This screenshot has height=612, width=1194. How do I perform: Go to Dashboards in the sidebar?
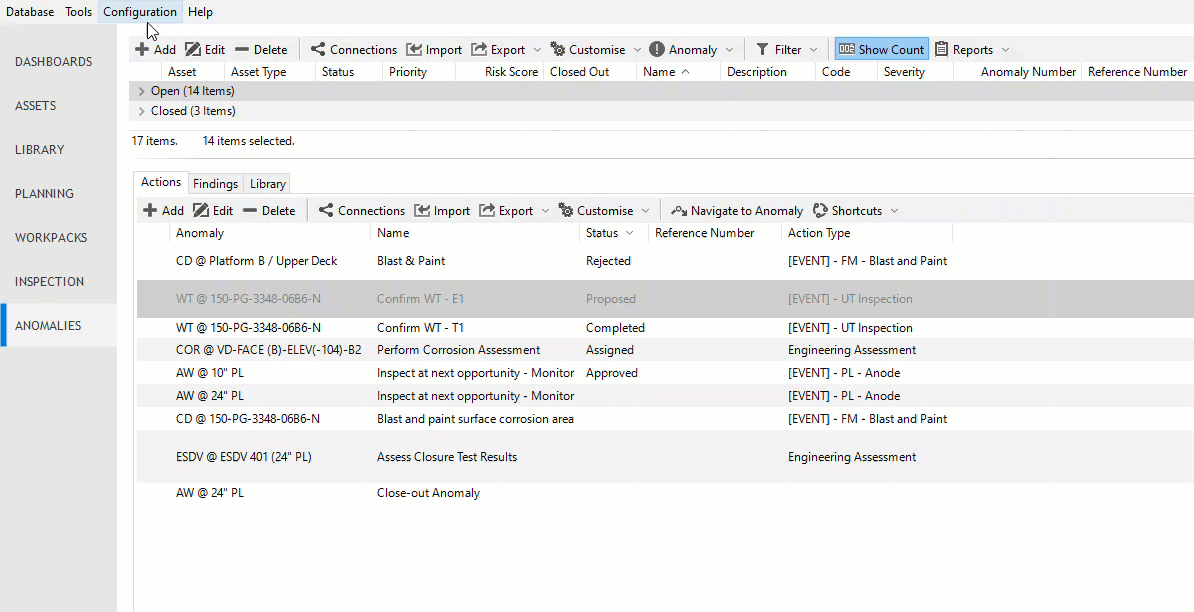(x=59, y=62)
